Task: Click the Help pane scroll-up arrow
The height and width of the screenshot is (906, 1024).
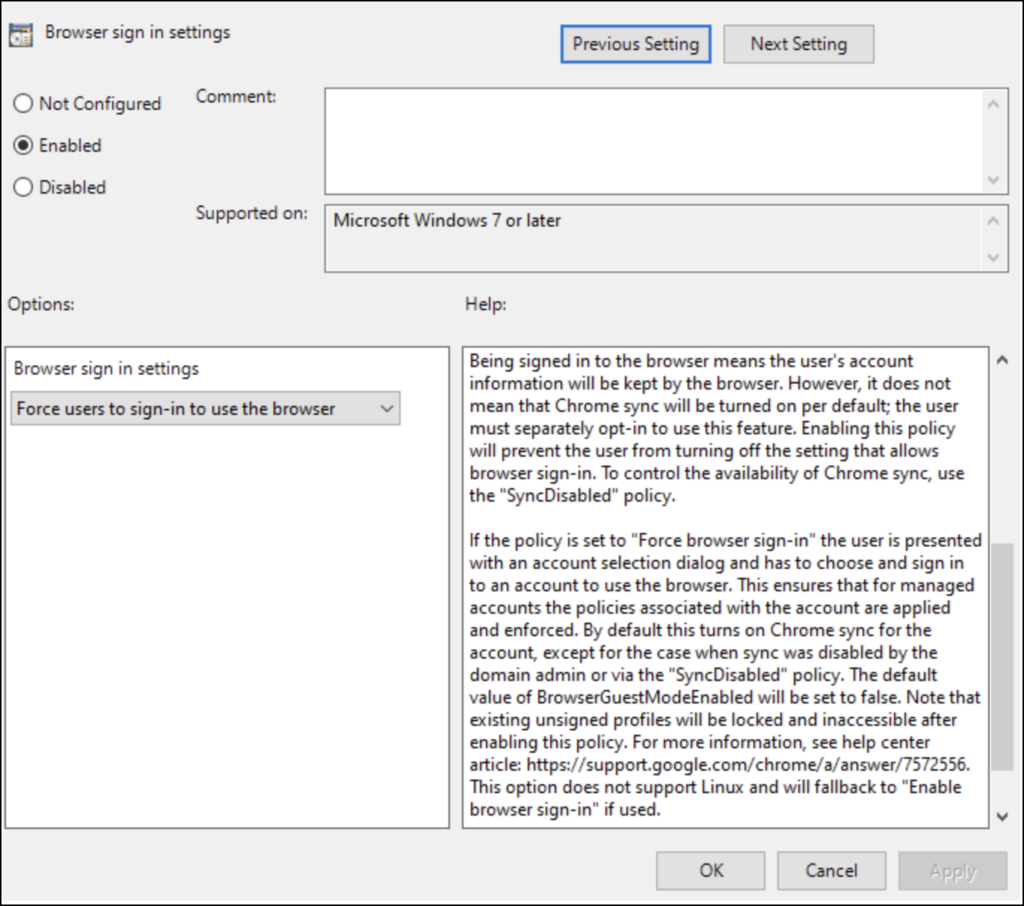Action: [1003, 360]
